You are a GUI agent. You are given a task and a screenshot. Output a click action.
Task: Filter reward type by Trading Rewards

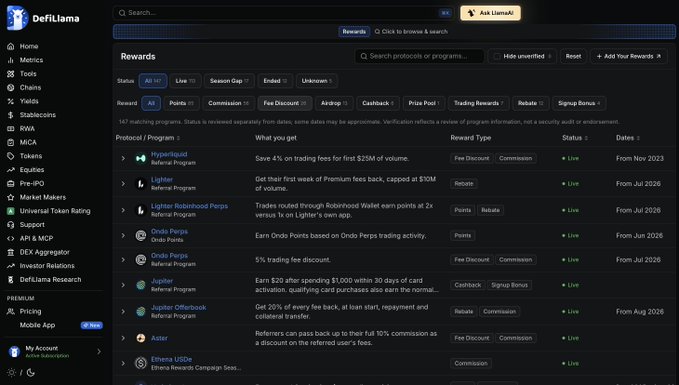tap(478, 103)
